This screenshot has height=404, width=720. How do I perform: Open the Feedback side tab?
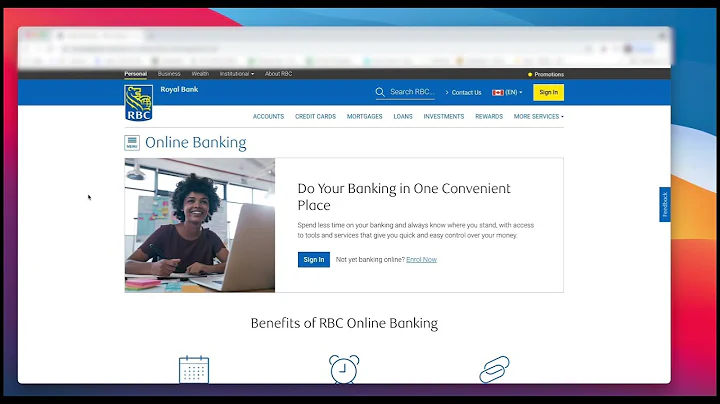(x=664, y=204)
